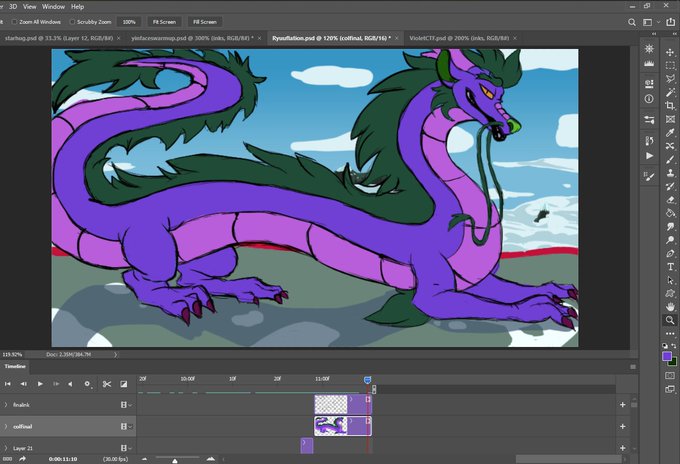Click the timeline transition icon
The height and width of the screenshot is (464, 680).
(x=124, y=384)
